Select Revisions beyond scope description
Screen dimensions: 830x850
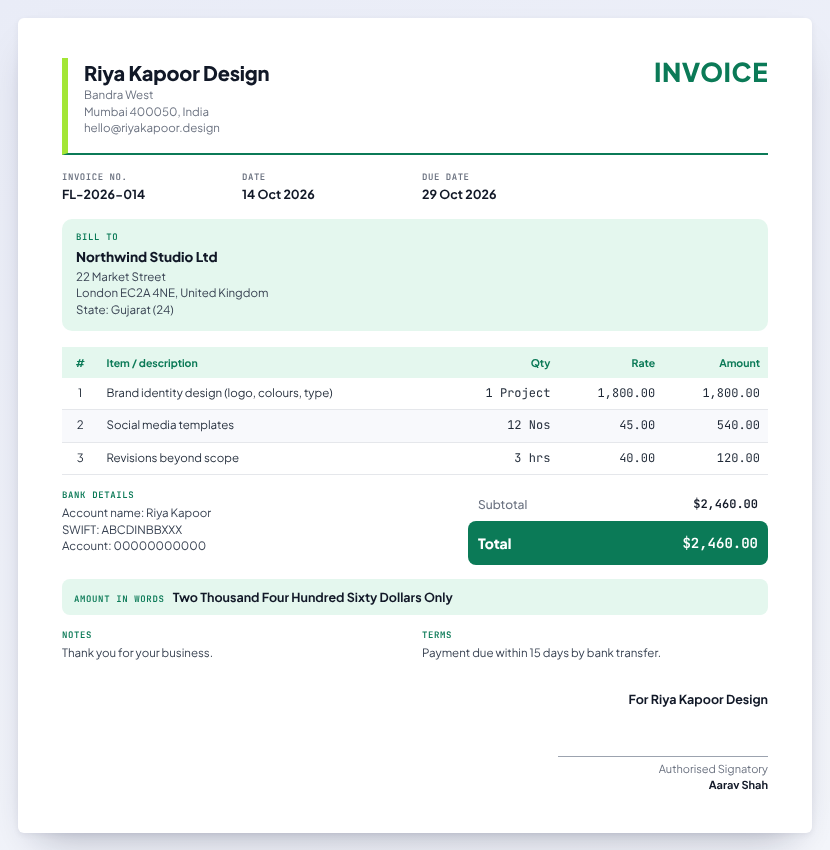pyautogui.click(x=172, y=458)
